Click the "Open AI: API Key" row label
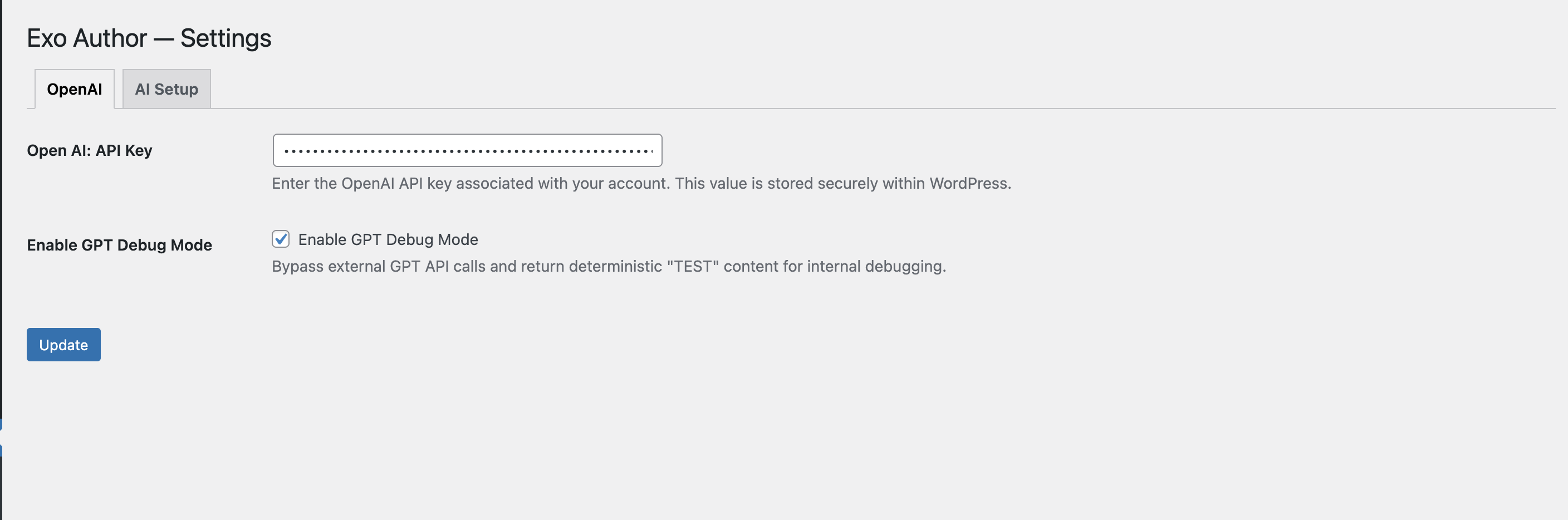This screenshot has width=1568, height=520. point(90,150)
